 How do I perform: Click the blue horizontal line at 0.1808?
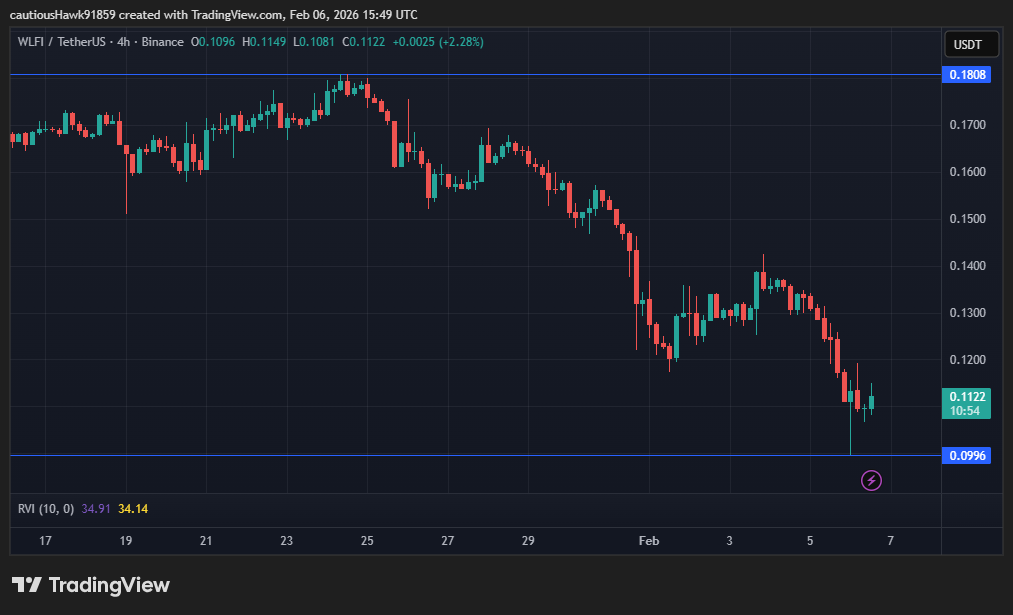click(500, 75)
